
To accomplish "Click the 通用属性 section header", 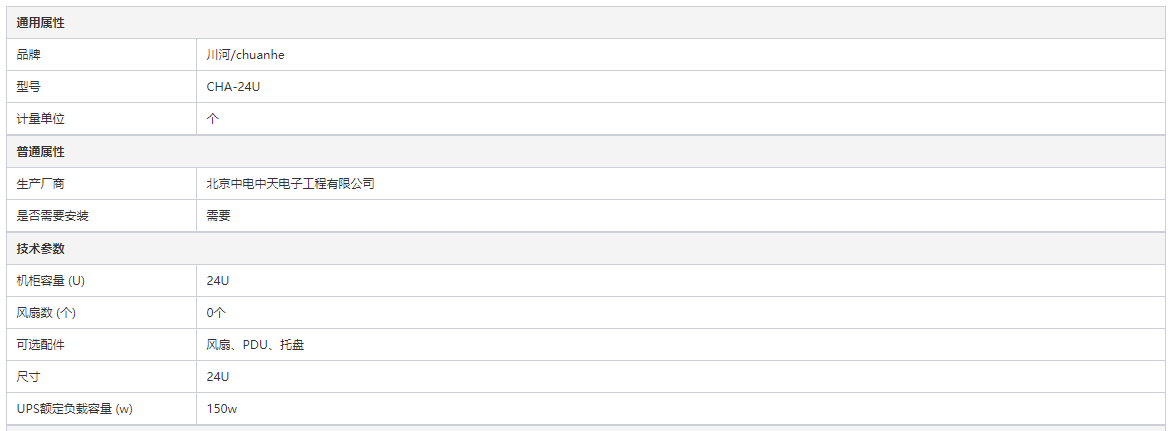I will tap(41, 23).
